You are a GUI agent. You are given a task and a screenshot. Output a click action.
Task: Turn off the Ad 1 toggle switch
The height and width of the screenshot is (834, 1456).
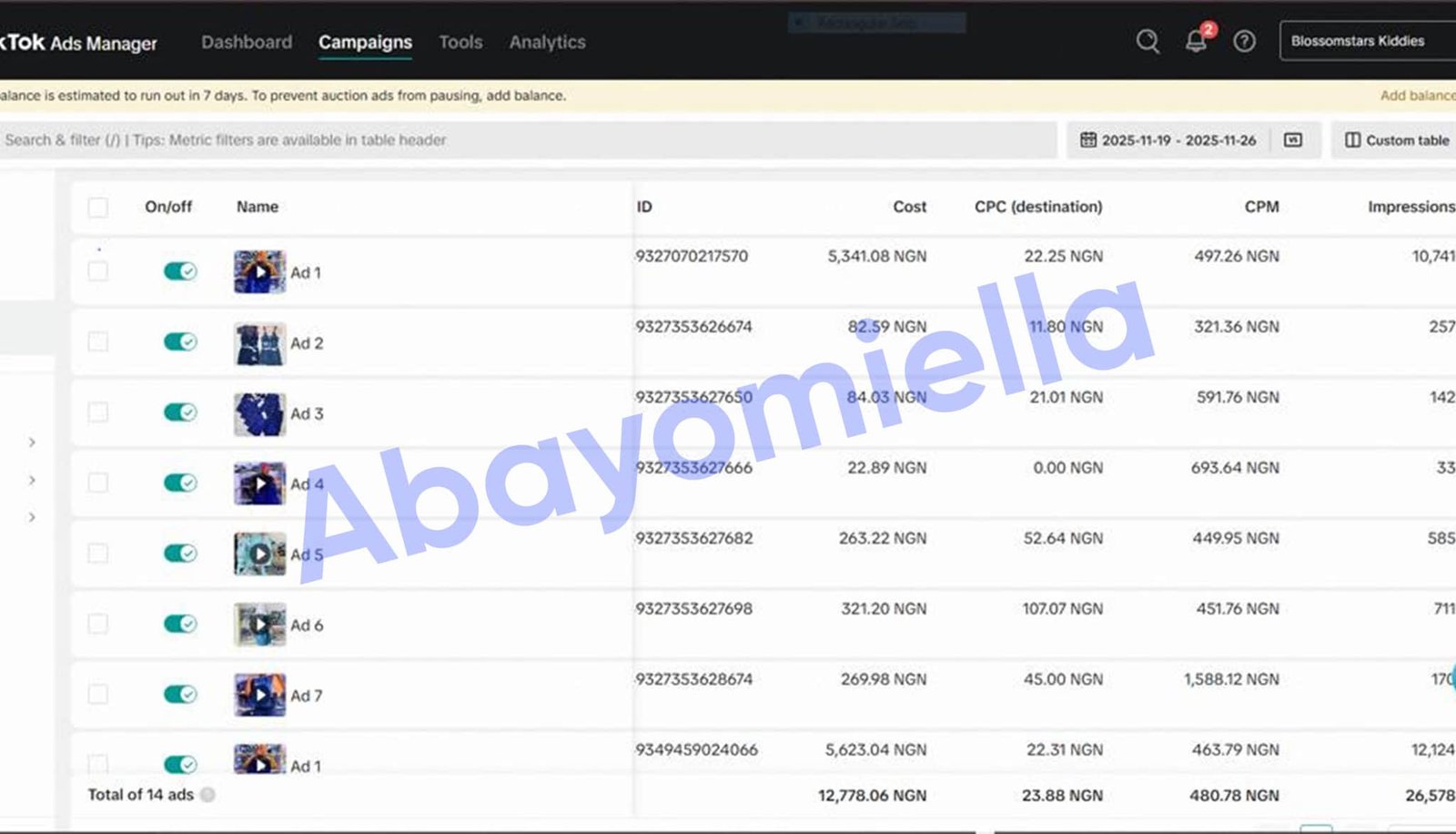point(180,271)
